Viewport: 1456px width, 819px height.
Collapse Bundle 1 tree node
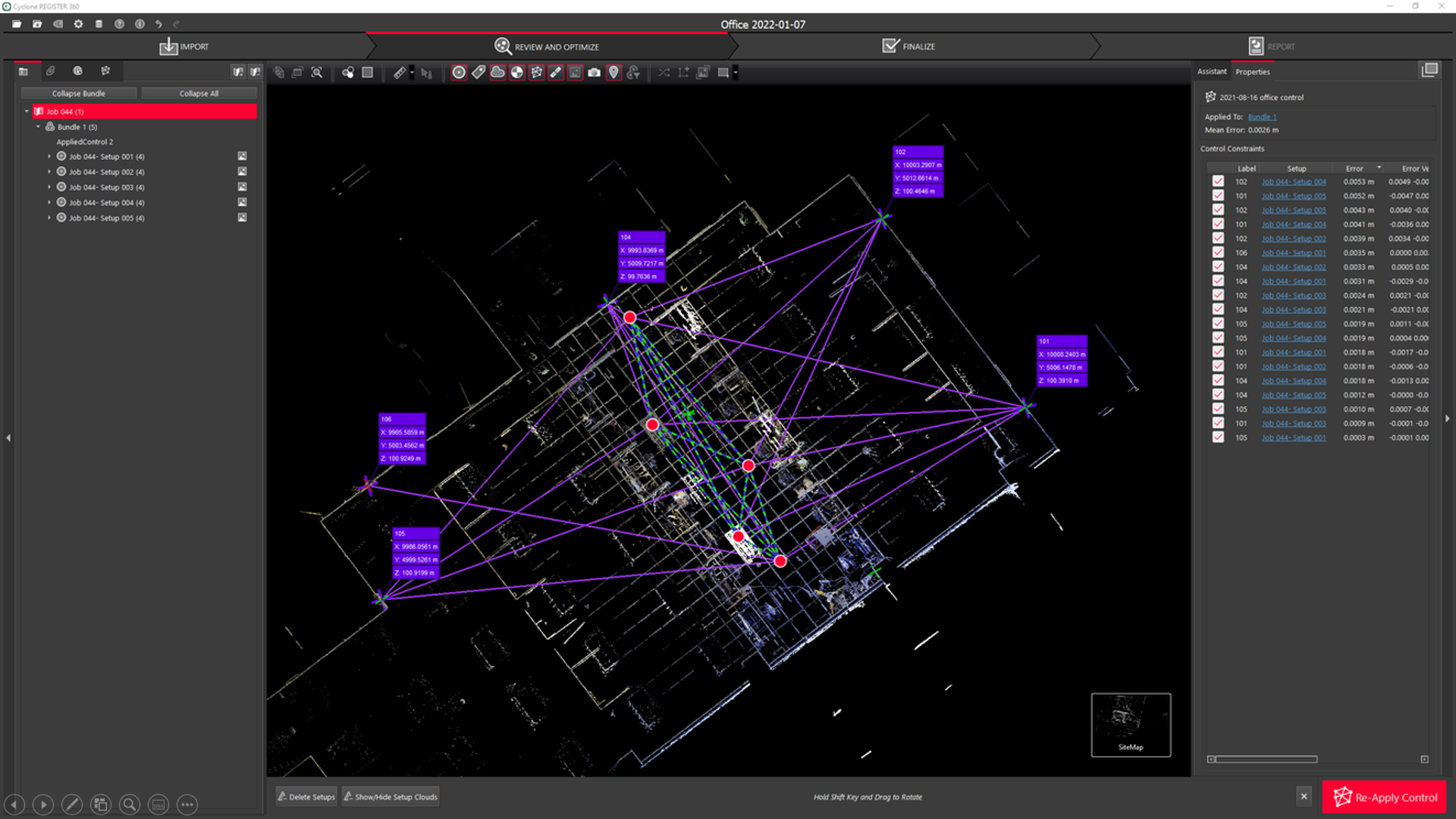pos(38,127)
